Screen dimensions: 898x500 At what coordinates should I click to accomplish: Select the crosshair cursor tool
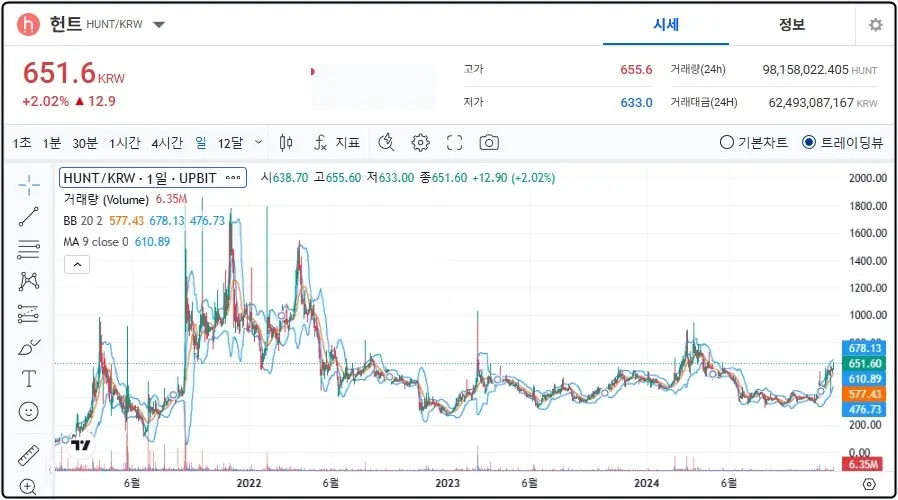(29, 184)
